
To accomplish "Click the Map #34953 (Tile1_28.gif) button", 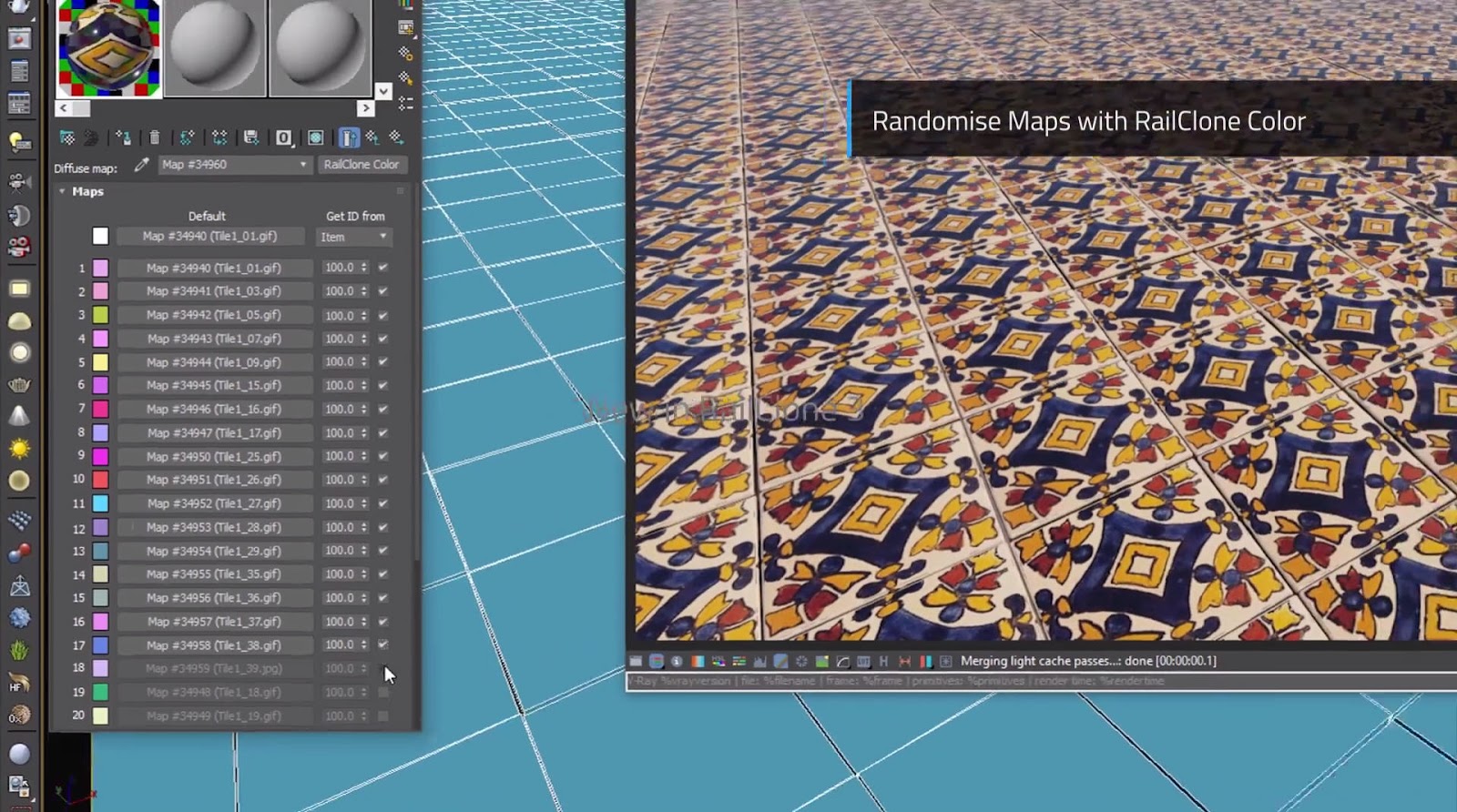I will [x=214, y=527].
